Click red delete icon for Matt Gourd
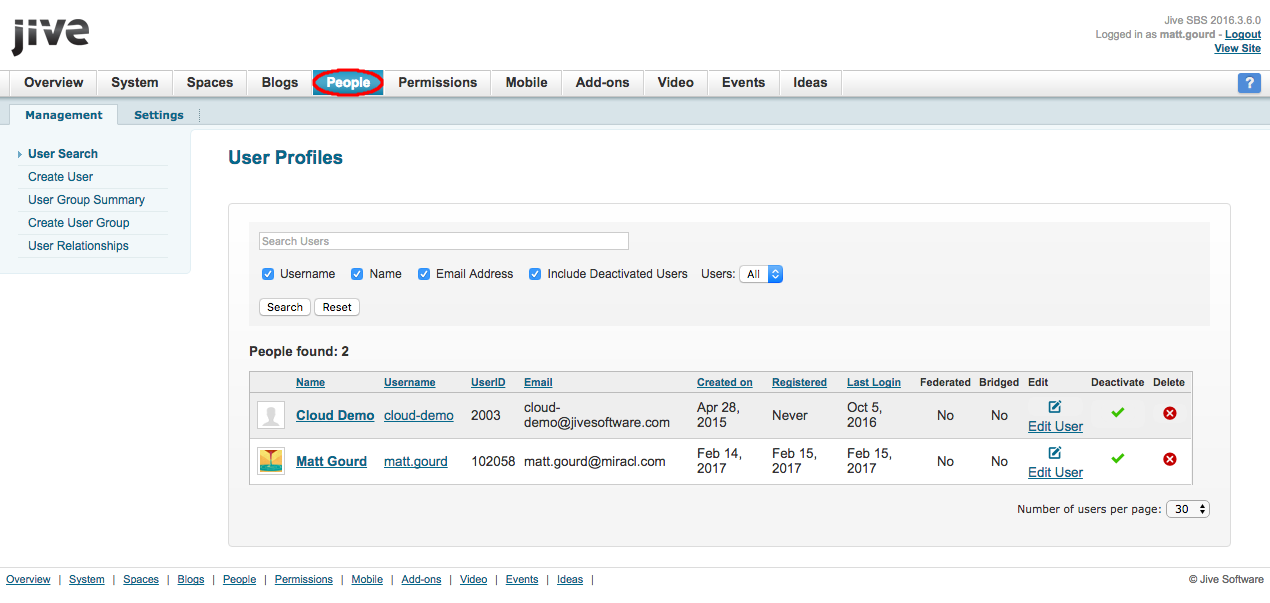The image size is (1270, 603). click(x=1170, y=459)
